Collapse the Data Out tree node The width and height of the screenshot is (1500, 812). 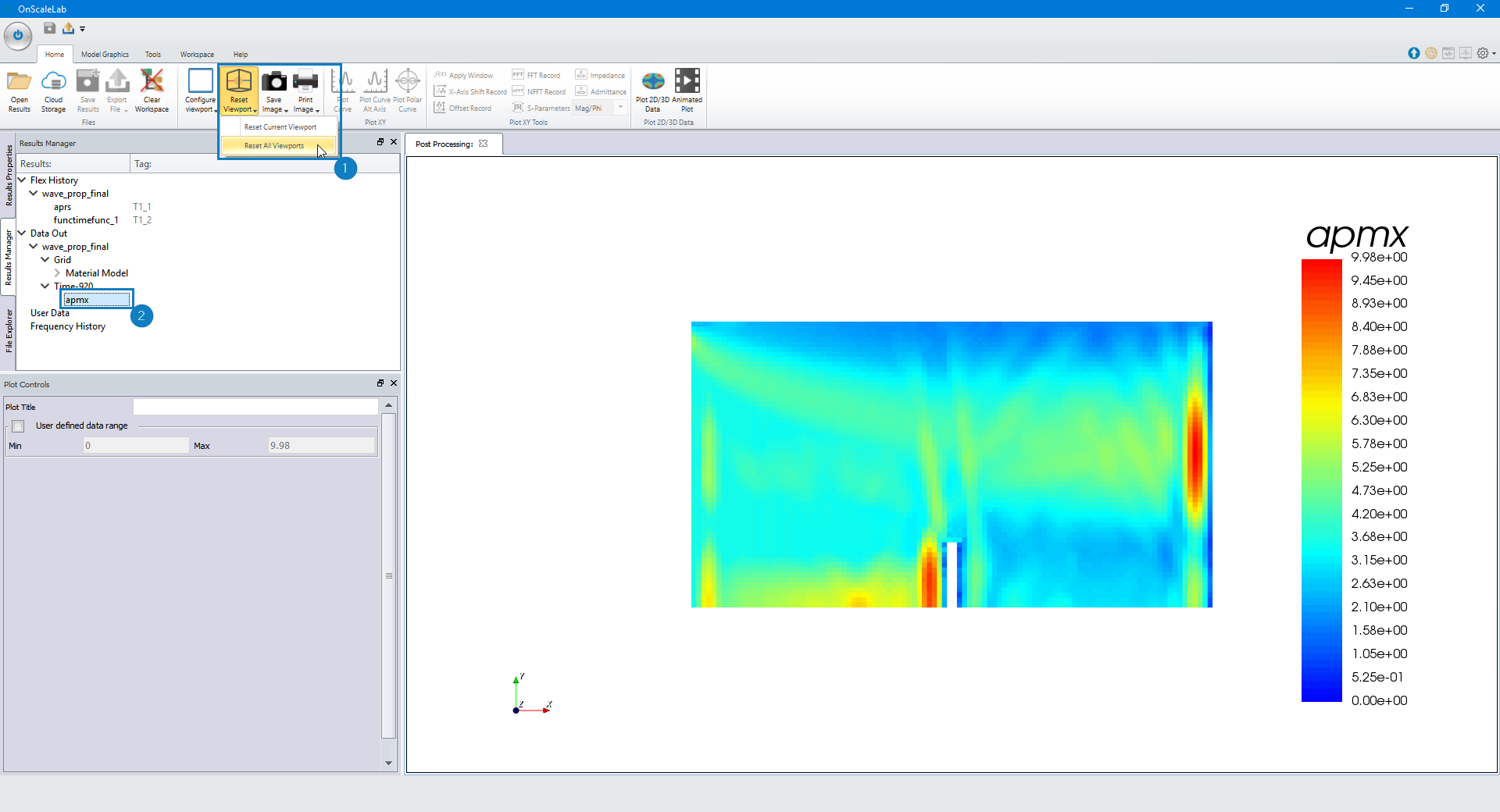point(22,233)
